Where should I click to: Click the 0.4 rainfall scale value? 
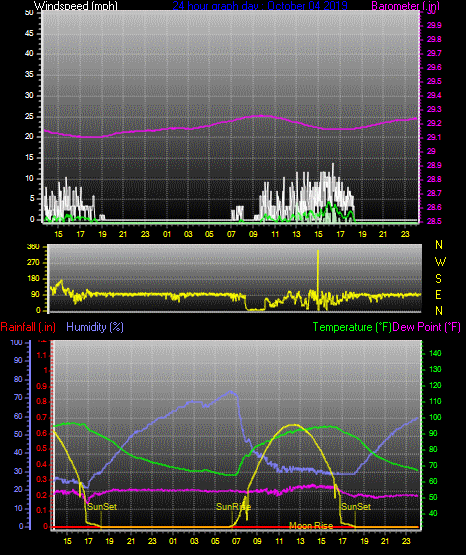(42, 464)
